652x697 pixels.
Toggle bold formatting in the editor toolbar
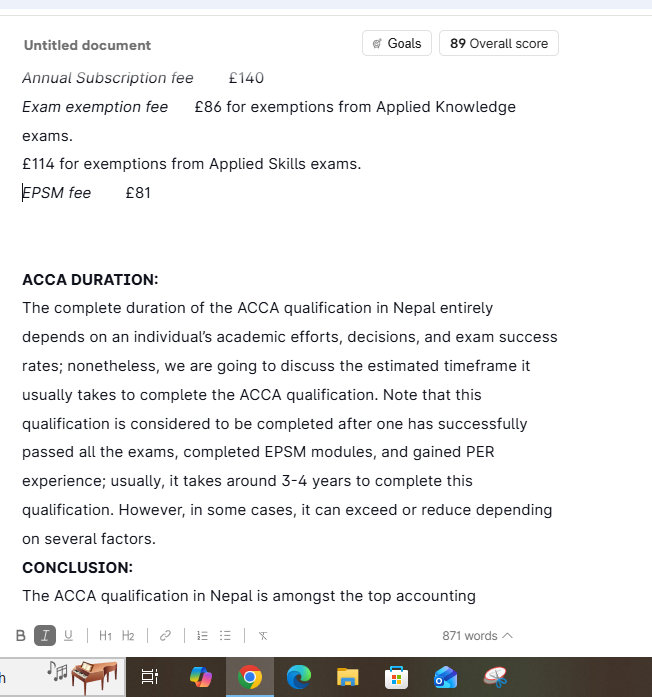click(x=21, y=636)
